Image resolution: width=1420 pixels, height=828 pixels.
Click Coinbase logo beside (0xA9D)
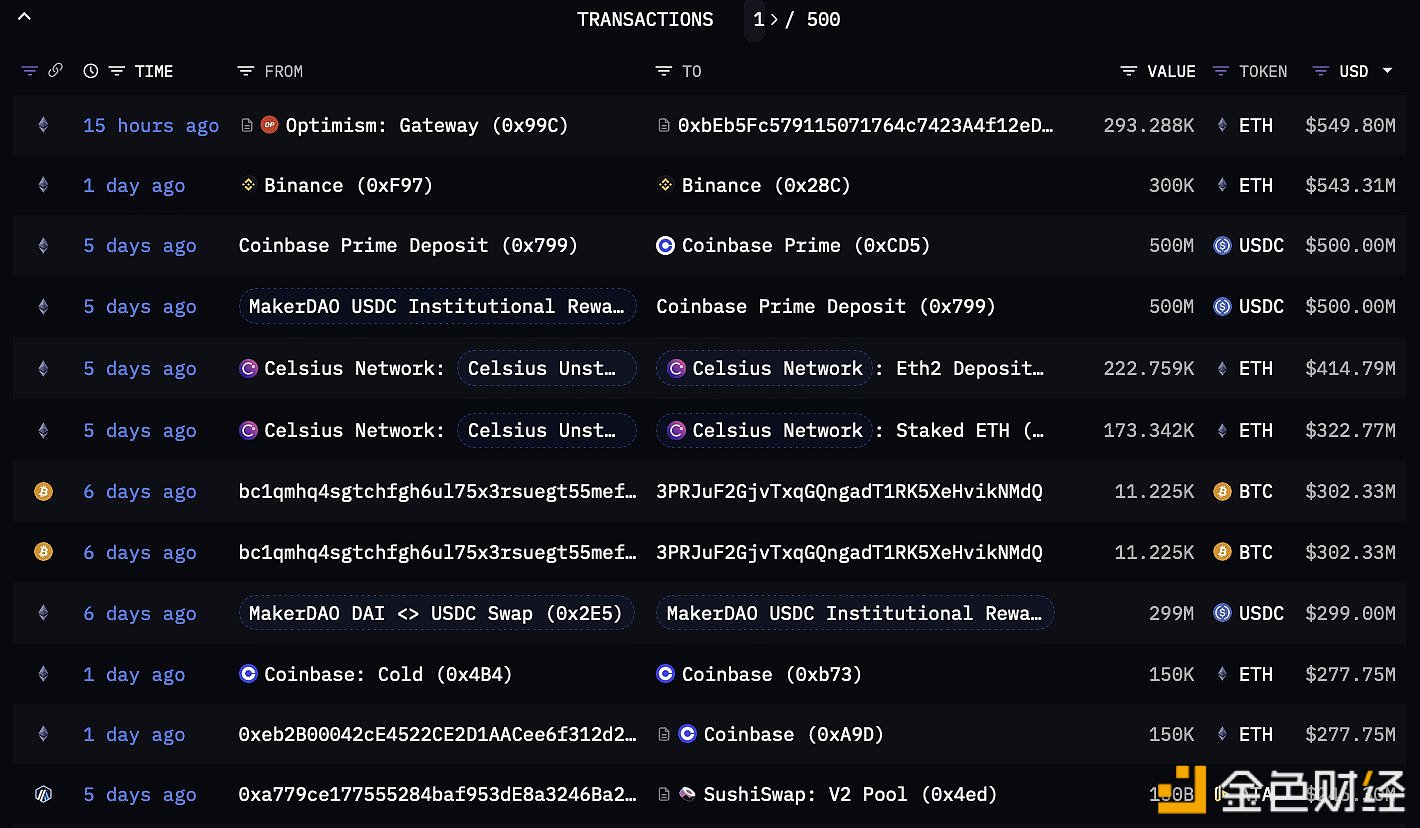[x=688, y=734]
